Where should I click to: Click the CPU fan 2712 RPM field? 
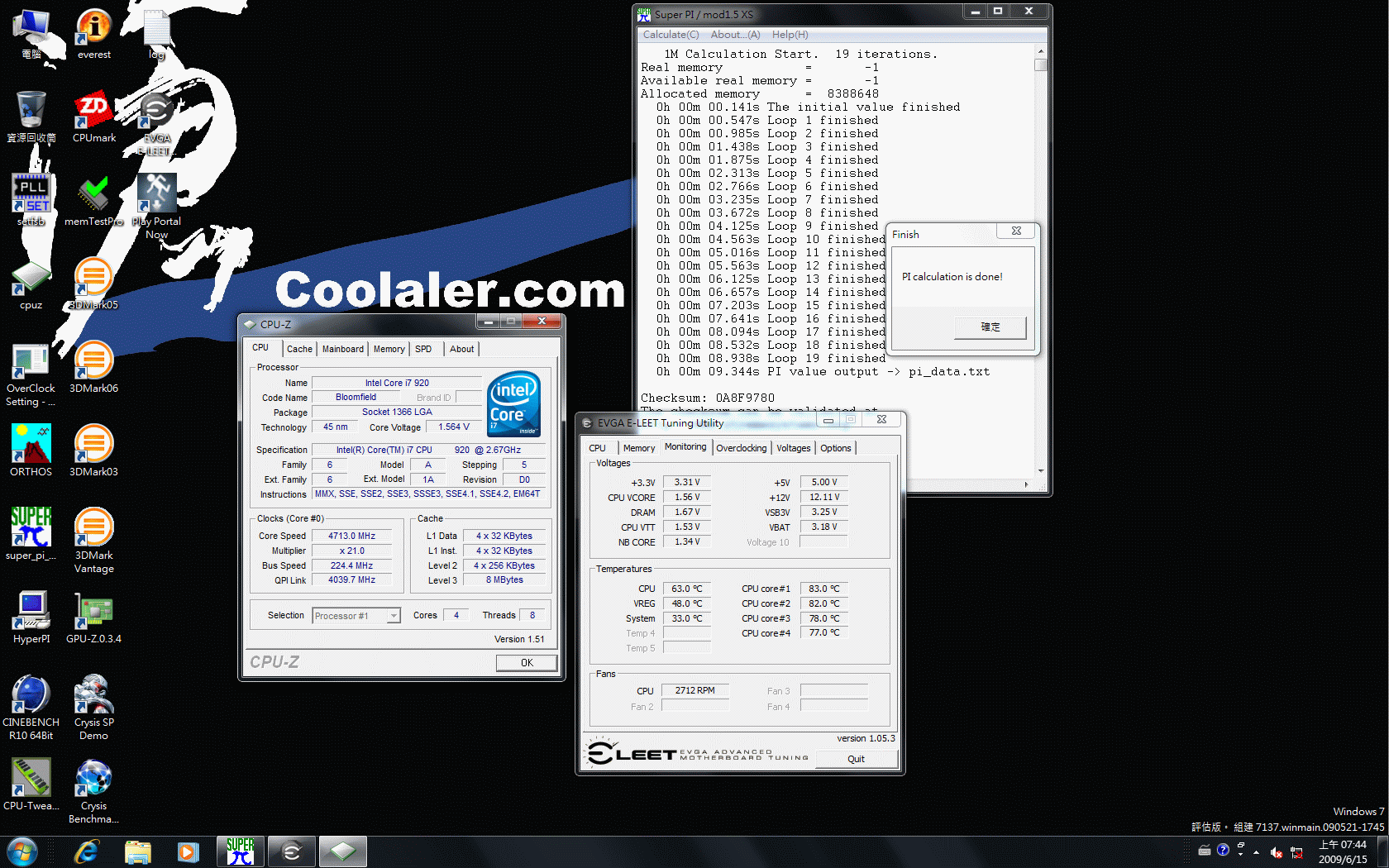point(694,690)
